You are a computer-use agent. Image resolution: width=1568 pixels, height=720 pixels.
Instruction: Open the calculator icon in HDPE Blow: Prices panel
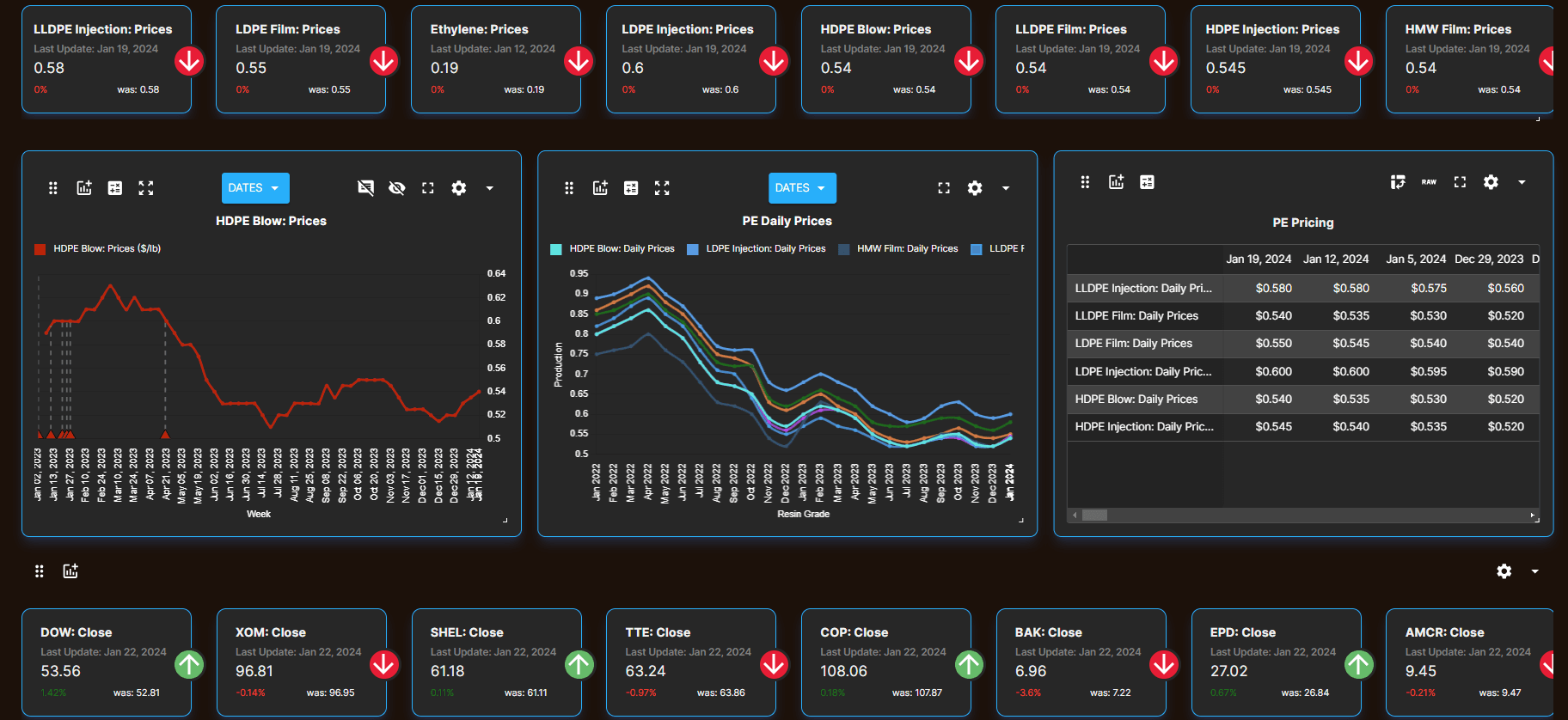click(x=115, y=188)
